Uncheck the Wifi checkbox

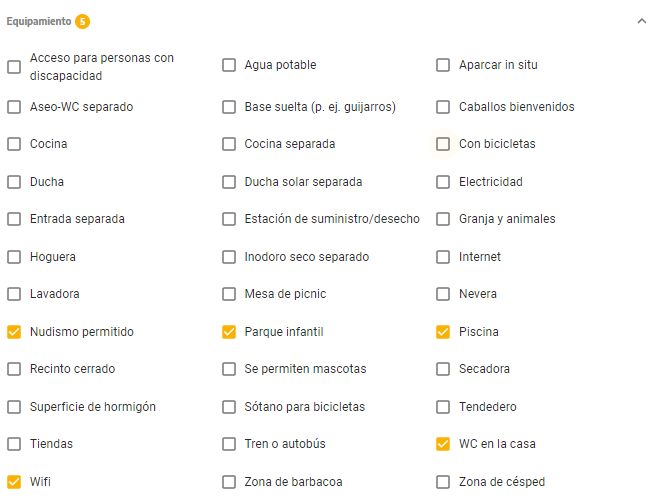point(14,482)
